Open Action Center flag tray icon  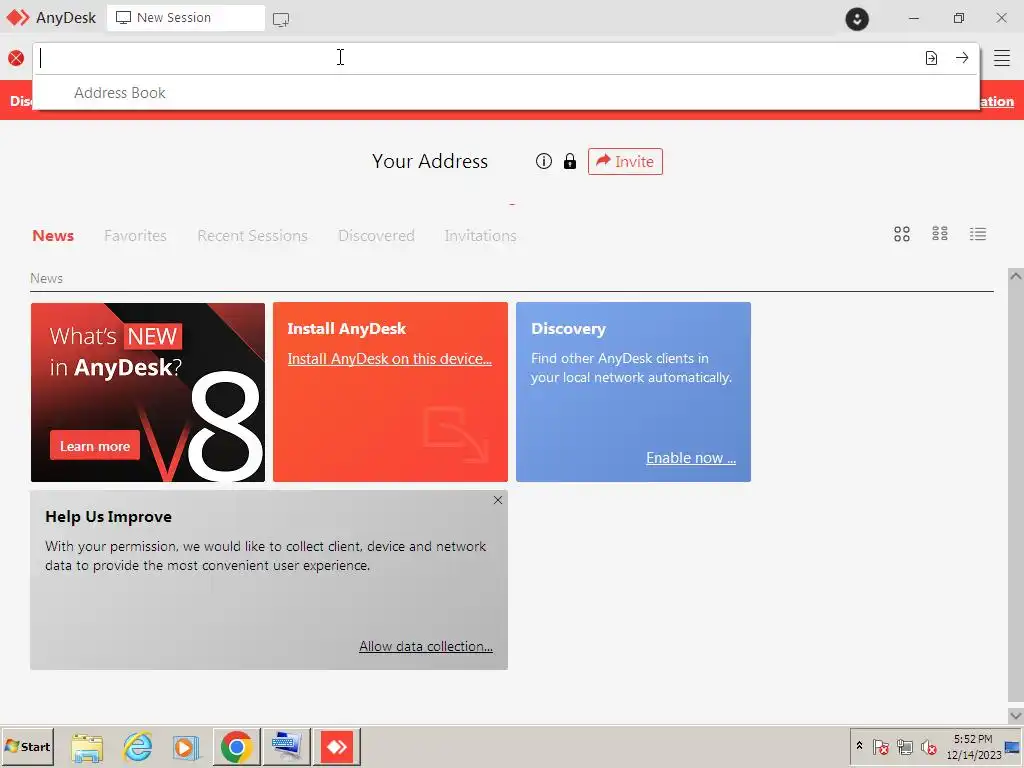880,746
